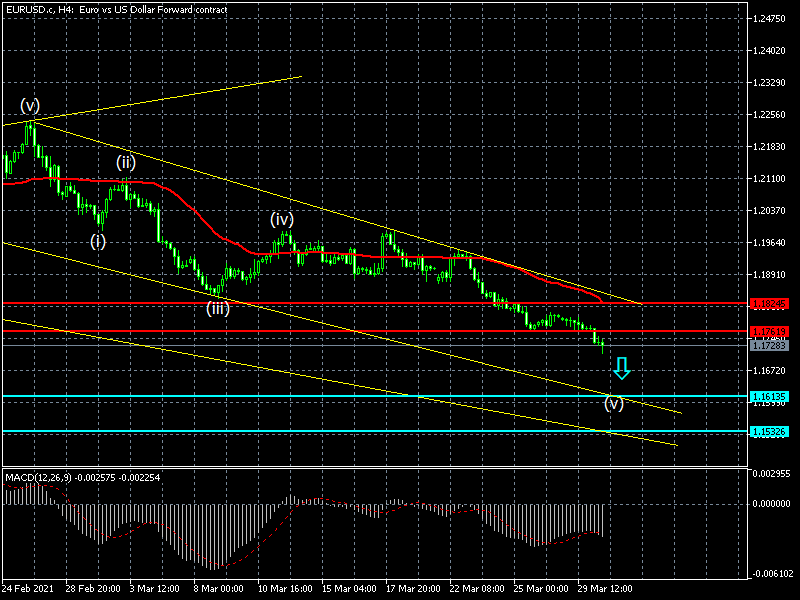Select the wave (iii) label
Viewport: 800px width, 600px height.
pos(218,308)
